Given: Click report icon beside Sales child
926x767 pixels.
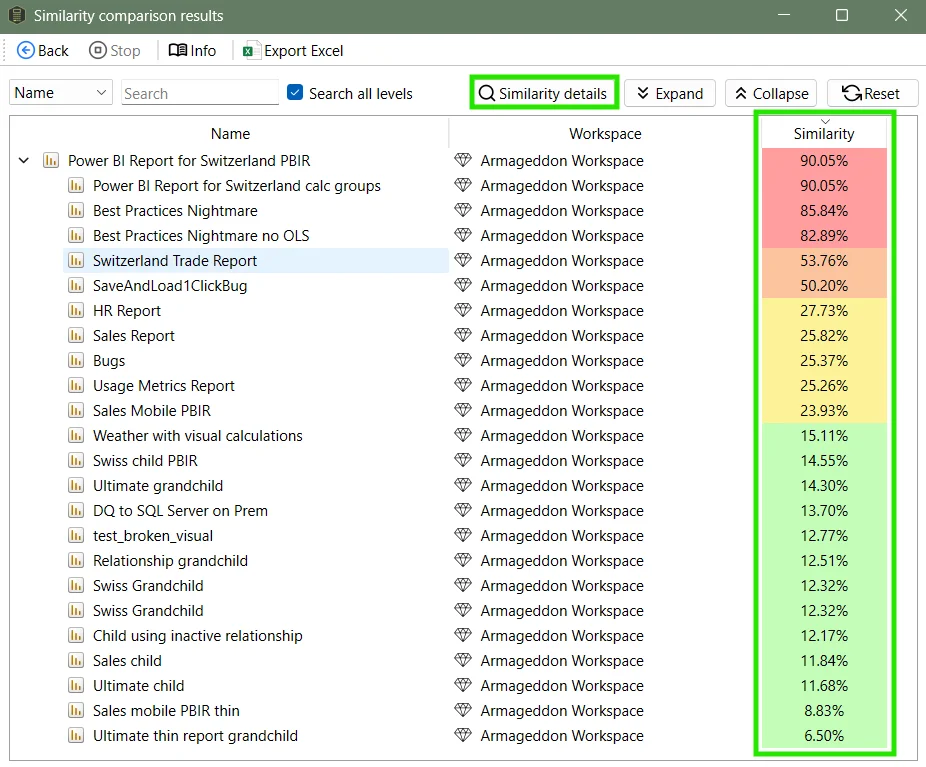Looking at the screenshot, I should (x=76, y=661).
